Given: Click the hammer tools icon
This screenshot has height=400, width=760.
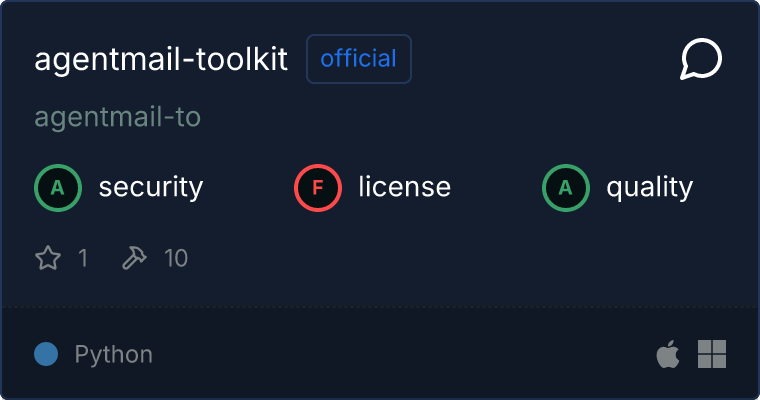Looking at the screenshot, I should [x=134, y=259].
